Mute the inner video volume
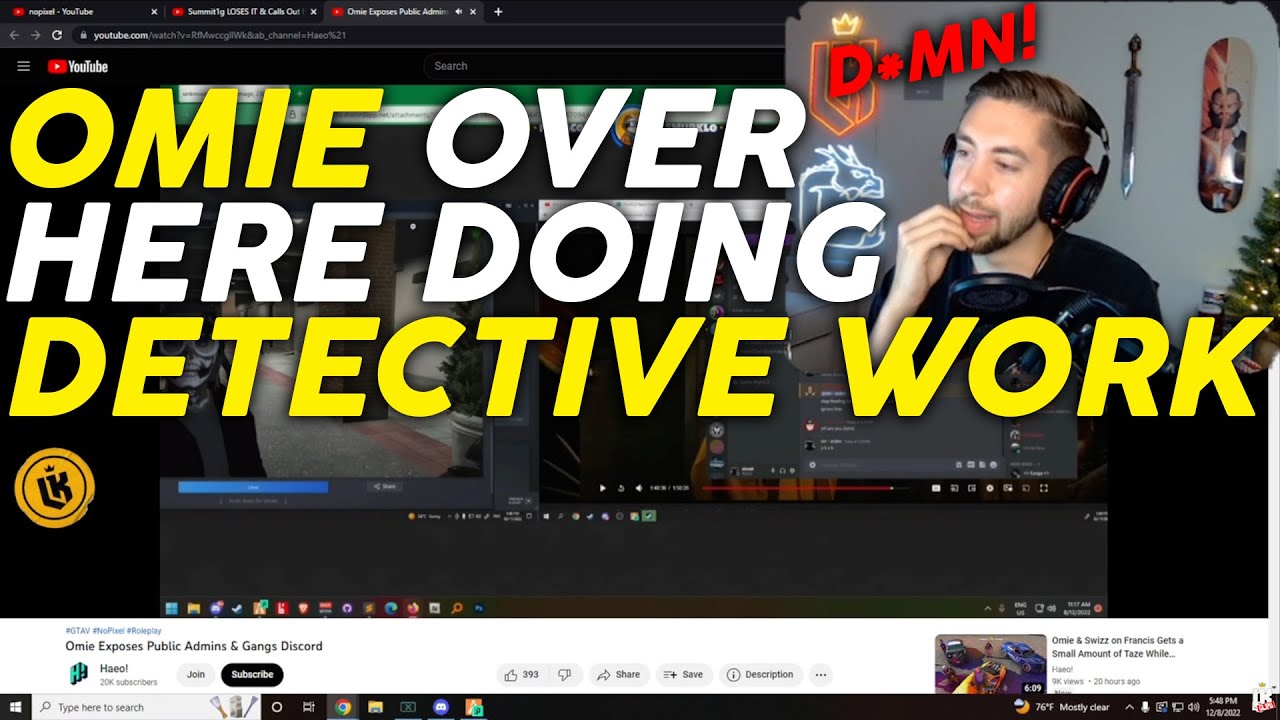 (x=638, y=488)
